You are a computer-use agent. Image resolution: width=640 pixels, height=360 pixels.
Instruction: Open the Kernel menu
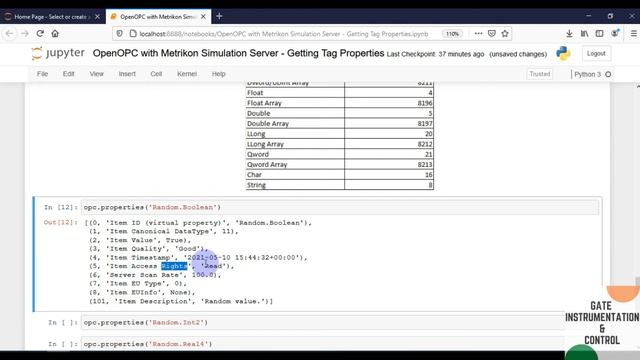tap(187, 74)
